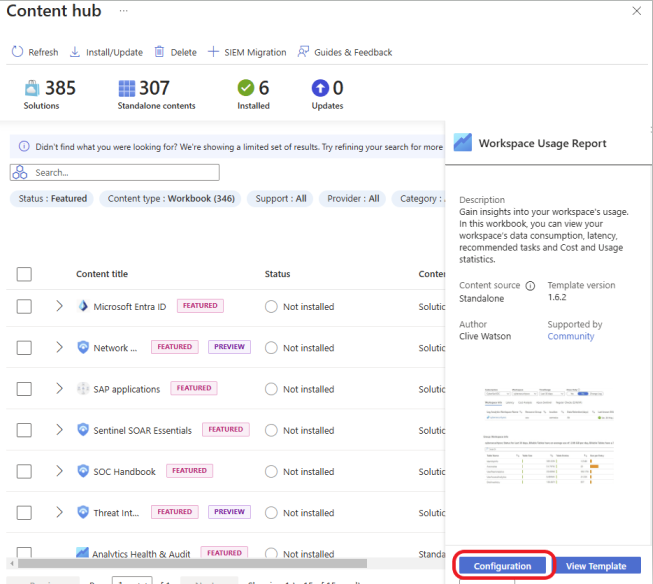Sort by the Content title column header

click(102, 274)
